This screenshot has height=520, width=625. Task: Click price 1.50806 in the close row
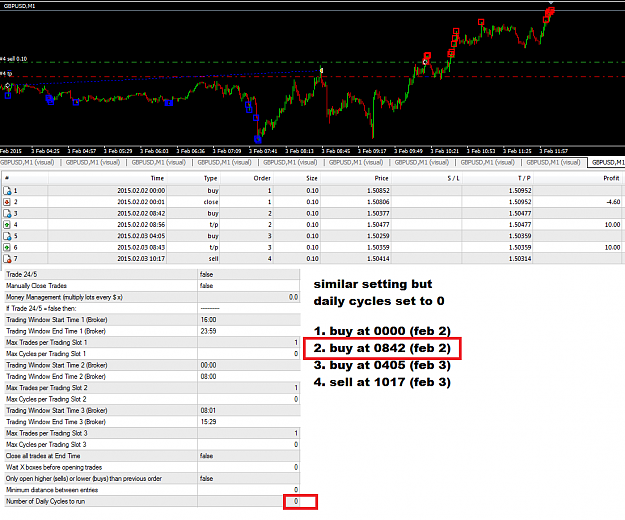click(x=378, y=202)
